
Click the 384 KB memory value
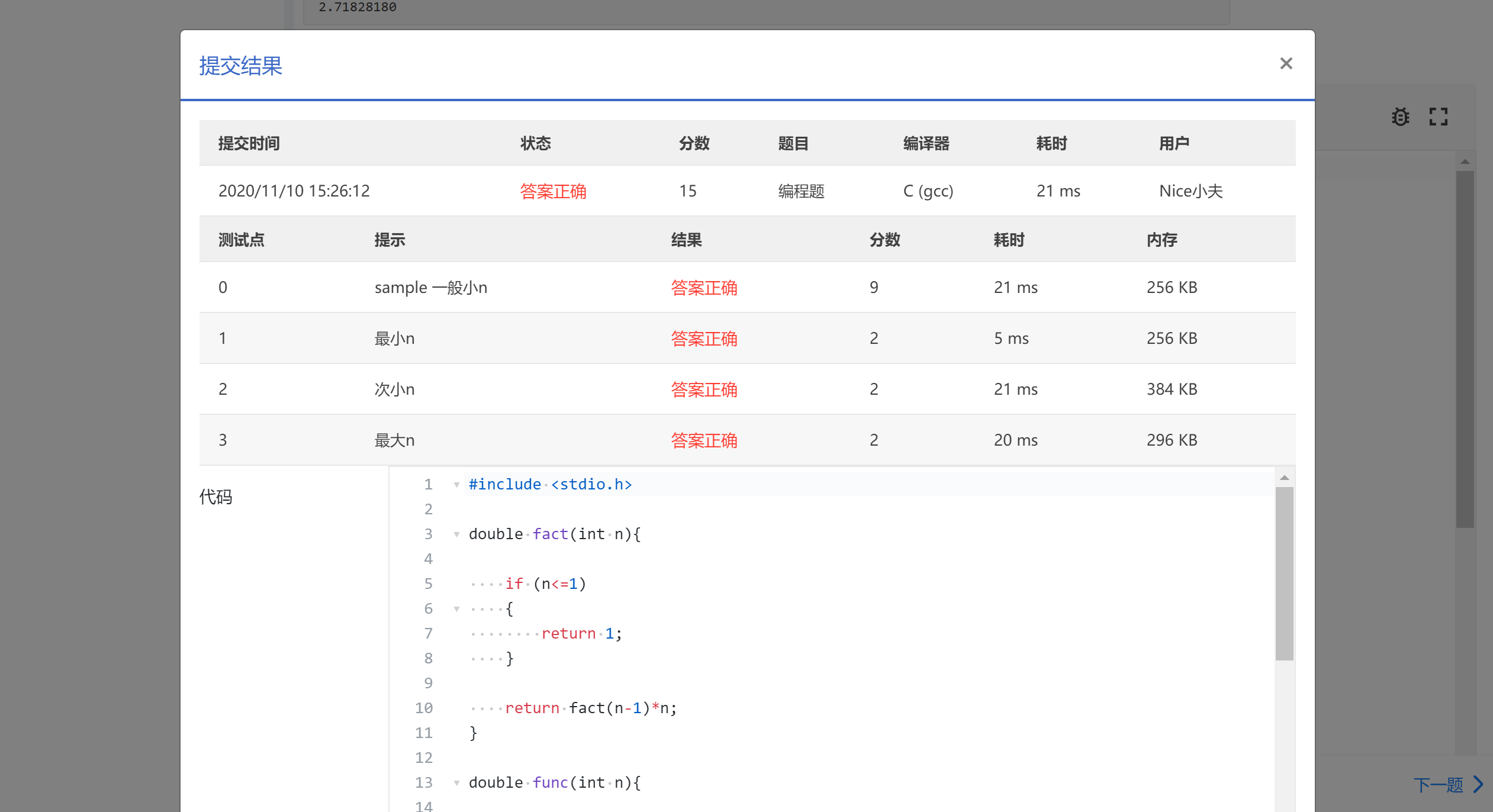[1172, 389]
